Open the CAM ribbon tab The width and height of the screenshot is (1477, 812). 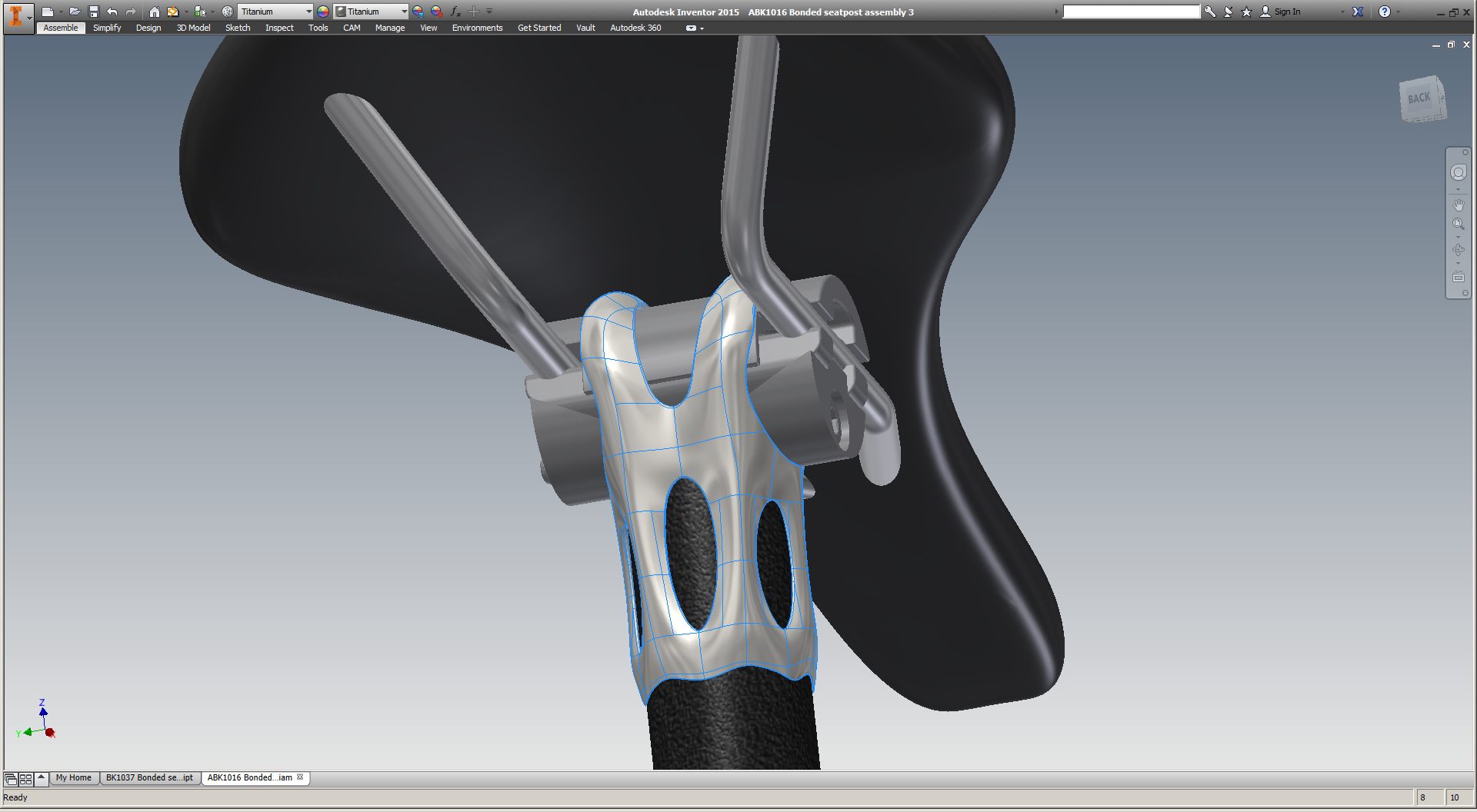pyautogui.click(x=352, y=28)
